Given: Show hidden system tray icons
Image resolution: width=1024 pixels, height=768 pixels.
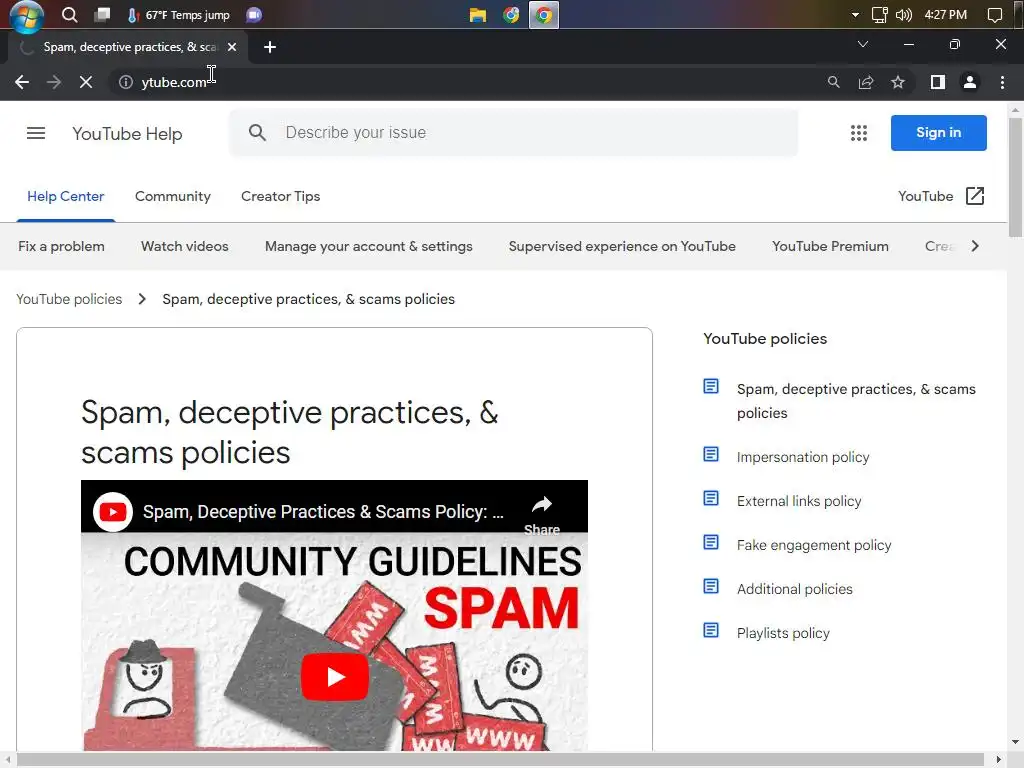Looking at the screenshot, I should 855,14.
